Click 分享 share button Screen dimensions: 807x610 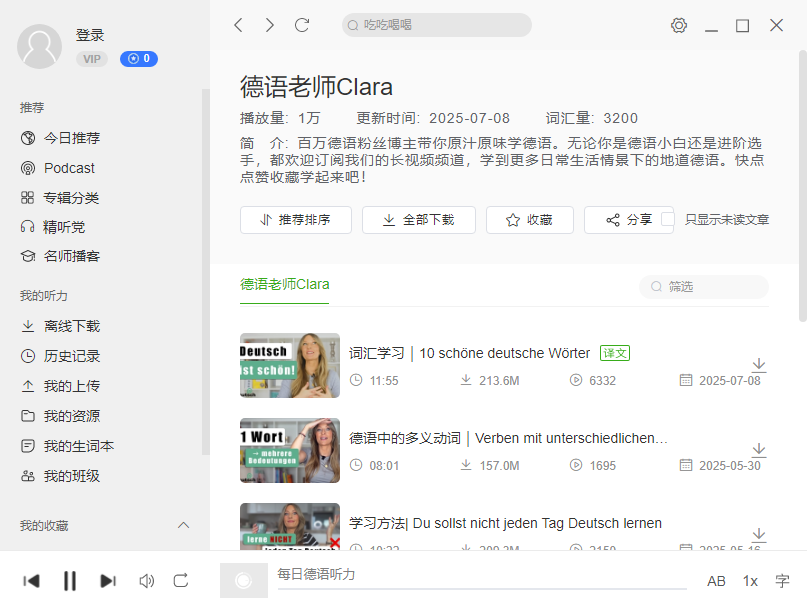tap(628, 220)
